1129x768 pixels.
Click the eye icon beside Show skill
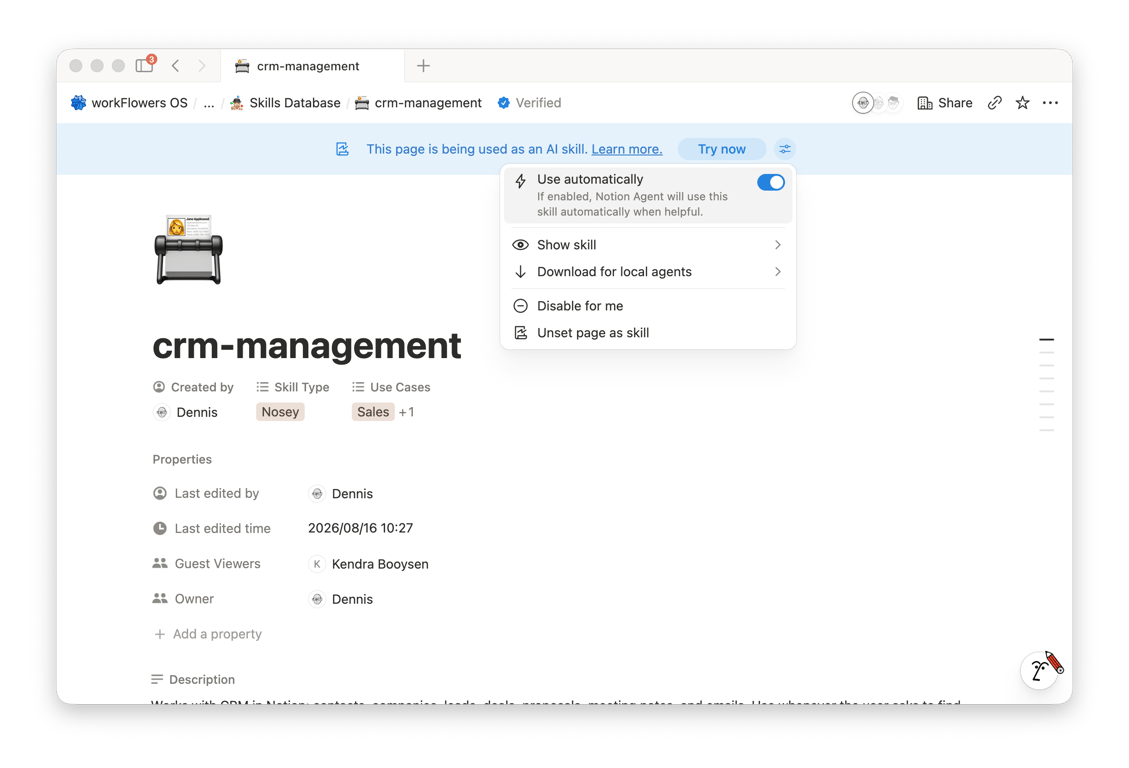520,245
